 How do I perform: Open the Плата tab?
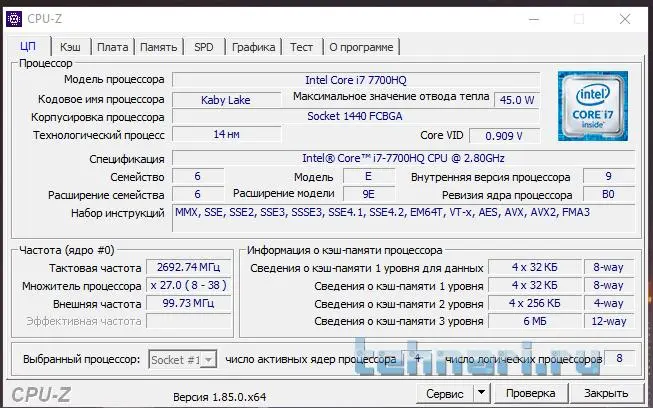click(x=112, y=47)
